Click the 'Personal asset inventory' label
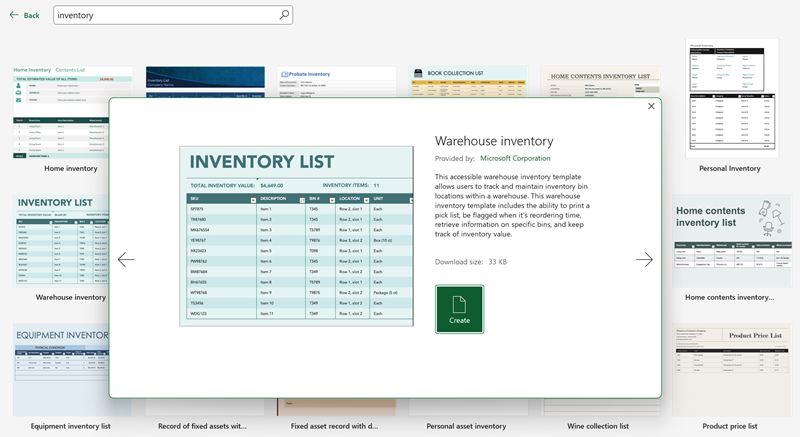The height and width of the screenshot is (437, 800). [x=466, y=426]
